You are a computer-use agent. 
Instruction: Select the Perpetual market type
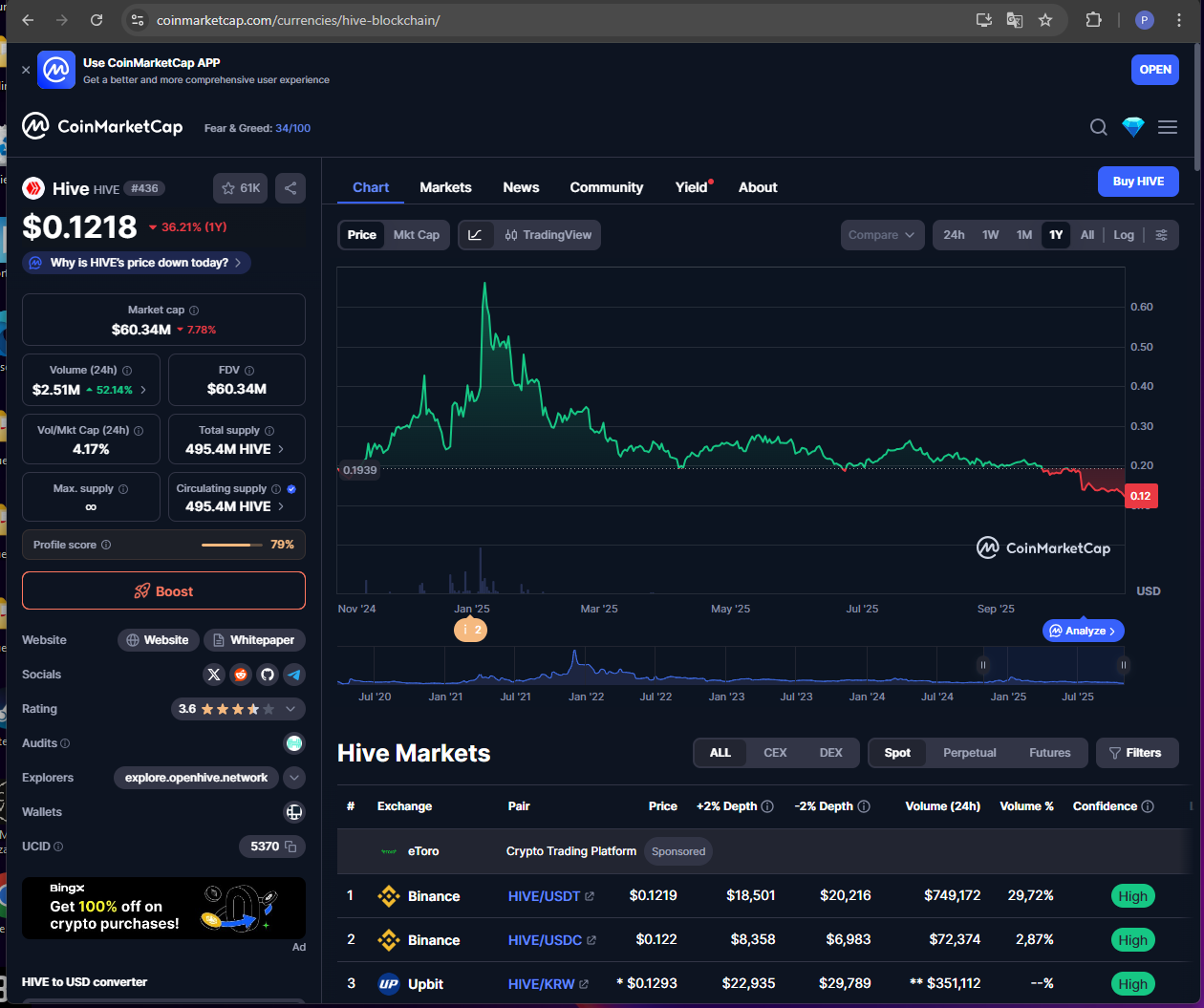tap(969, 753)
